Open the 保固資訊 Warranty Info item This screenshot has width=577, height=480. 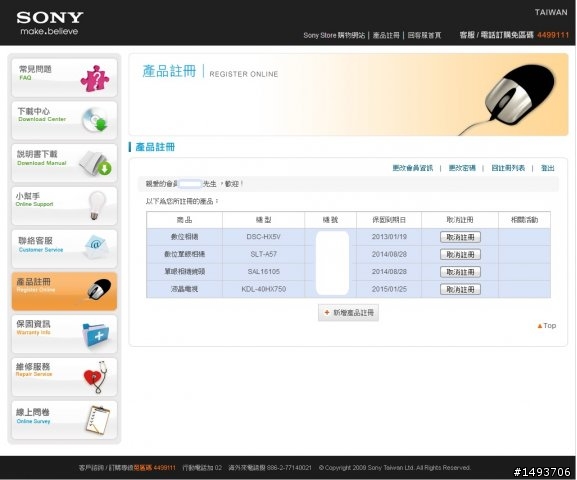coord(64,333)
